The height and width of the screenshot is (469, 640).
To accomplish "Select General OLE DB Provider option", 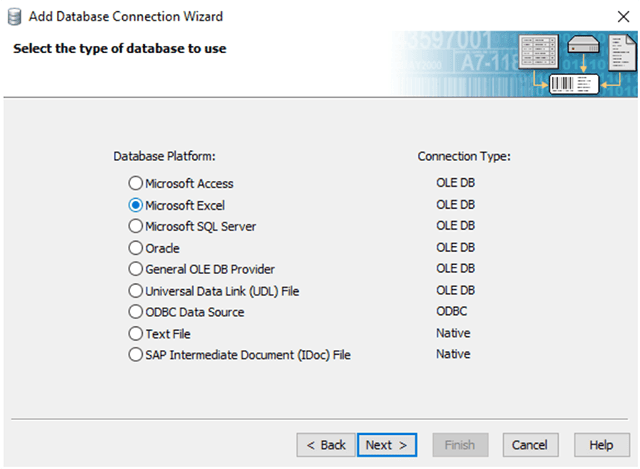I will 136,269.
